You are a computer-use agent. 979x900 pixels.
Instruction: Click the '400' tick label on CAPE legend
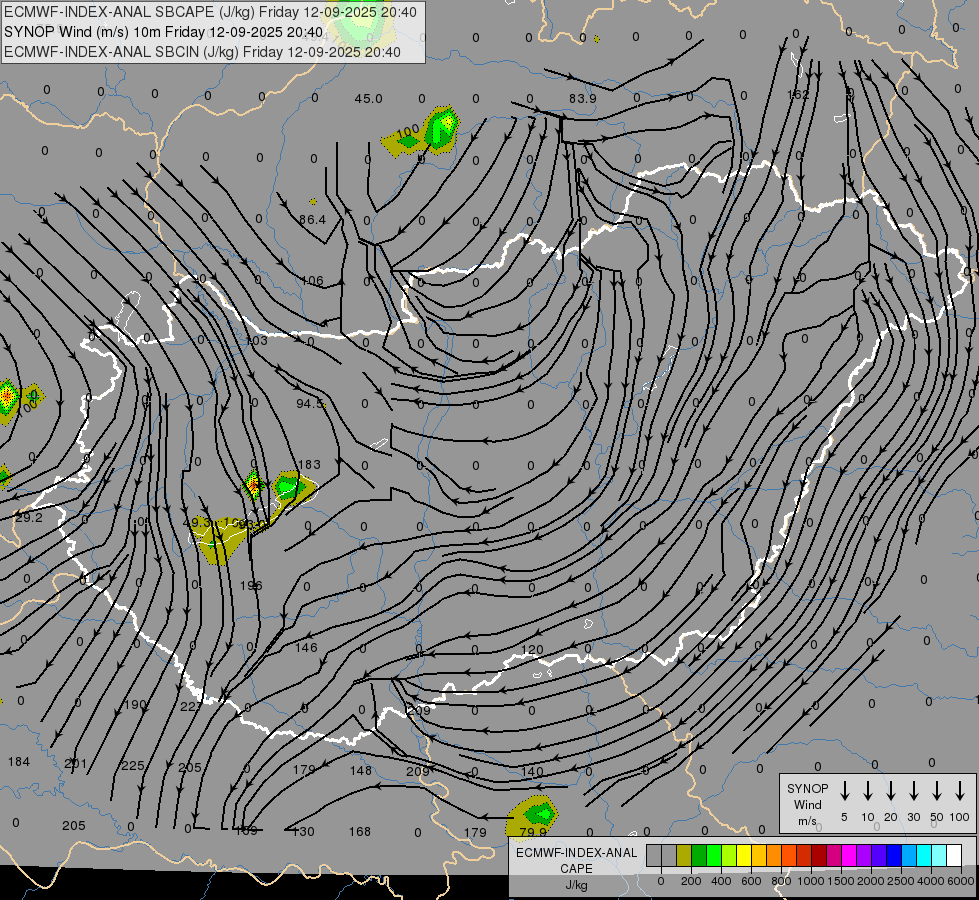pyautogui.click(x=721, y=881)
